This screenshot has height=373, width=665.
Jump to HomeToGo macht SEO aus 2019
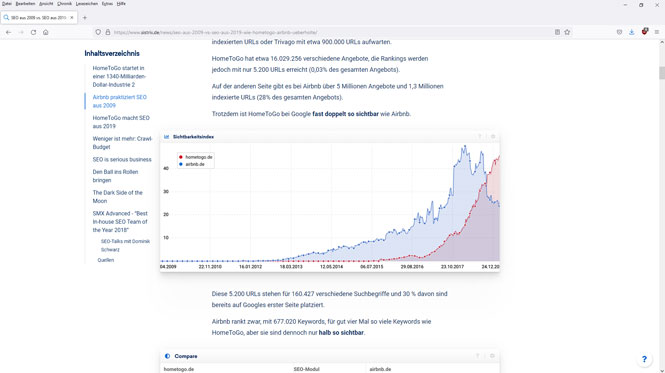click(x=121, y=122)
